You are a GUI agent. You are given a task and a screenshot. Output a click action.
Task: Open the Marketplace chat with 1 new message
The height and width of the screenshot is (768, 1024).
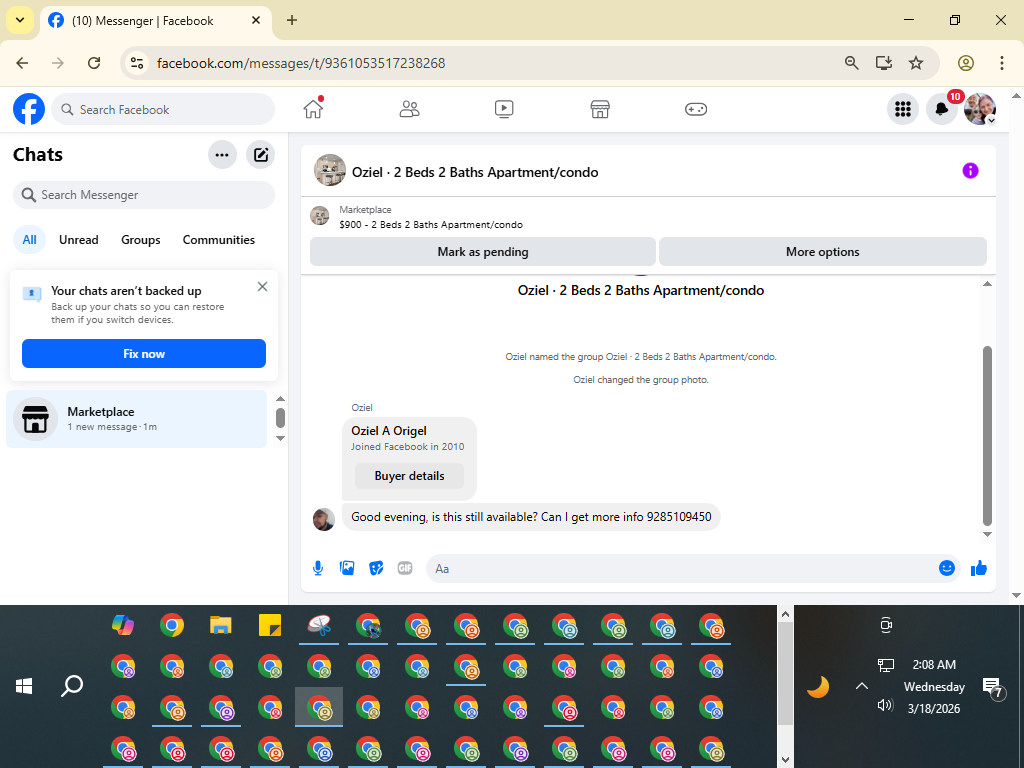point(136,419)
